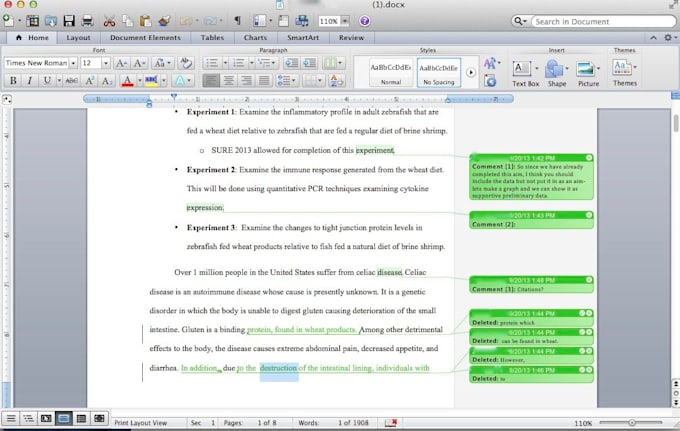The image size is (680, 431).
Task: Cut selection with scissors icon
Action: [109, 21]
